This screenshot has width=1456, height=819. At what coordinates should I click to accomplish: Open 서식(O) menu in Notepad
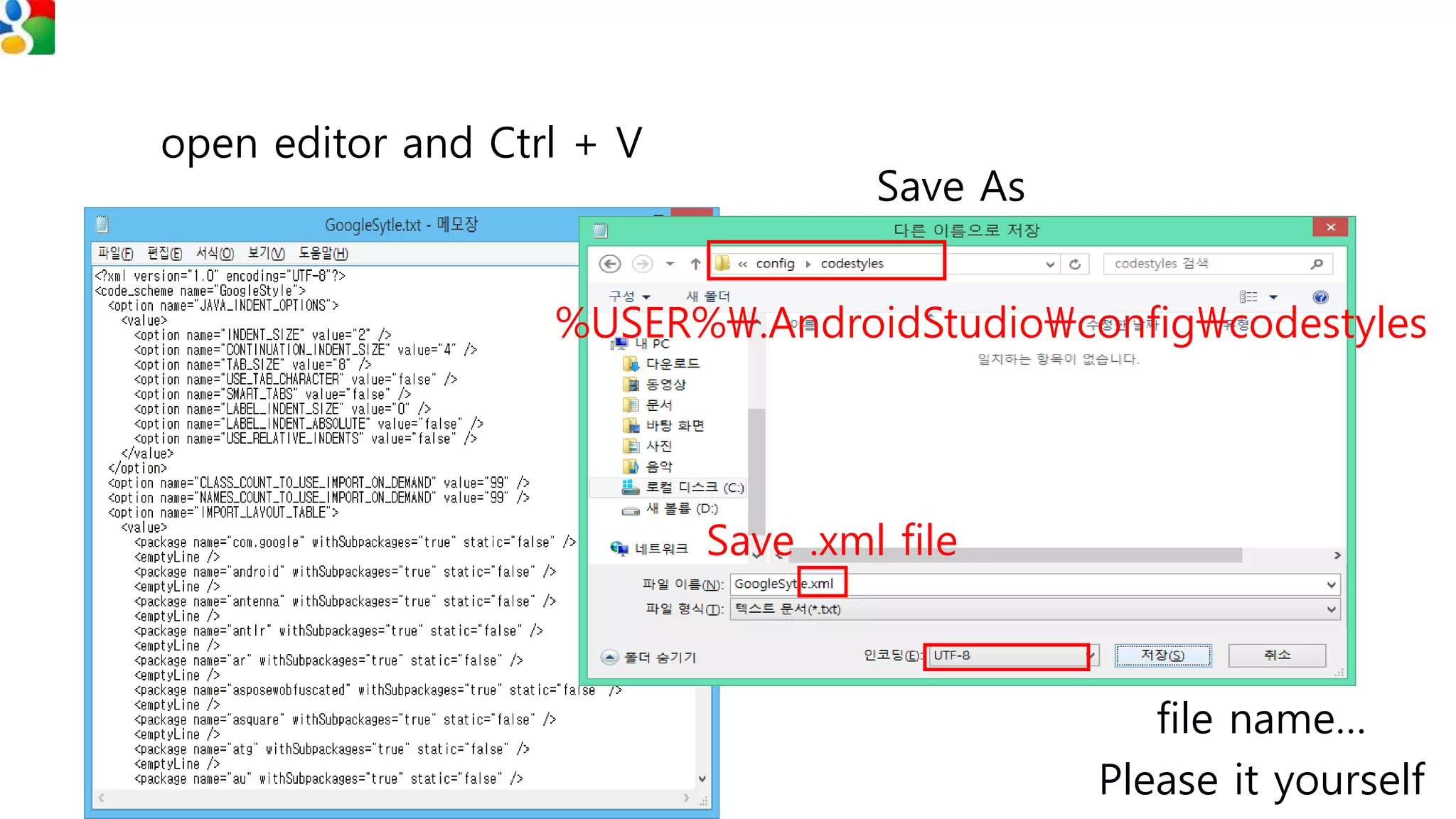pos(215,253)
